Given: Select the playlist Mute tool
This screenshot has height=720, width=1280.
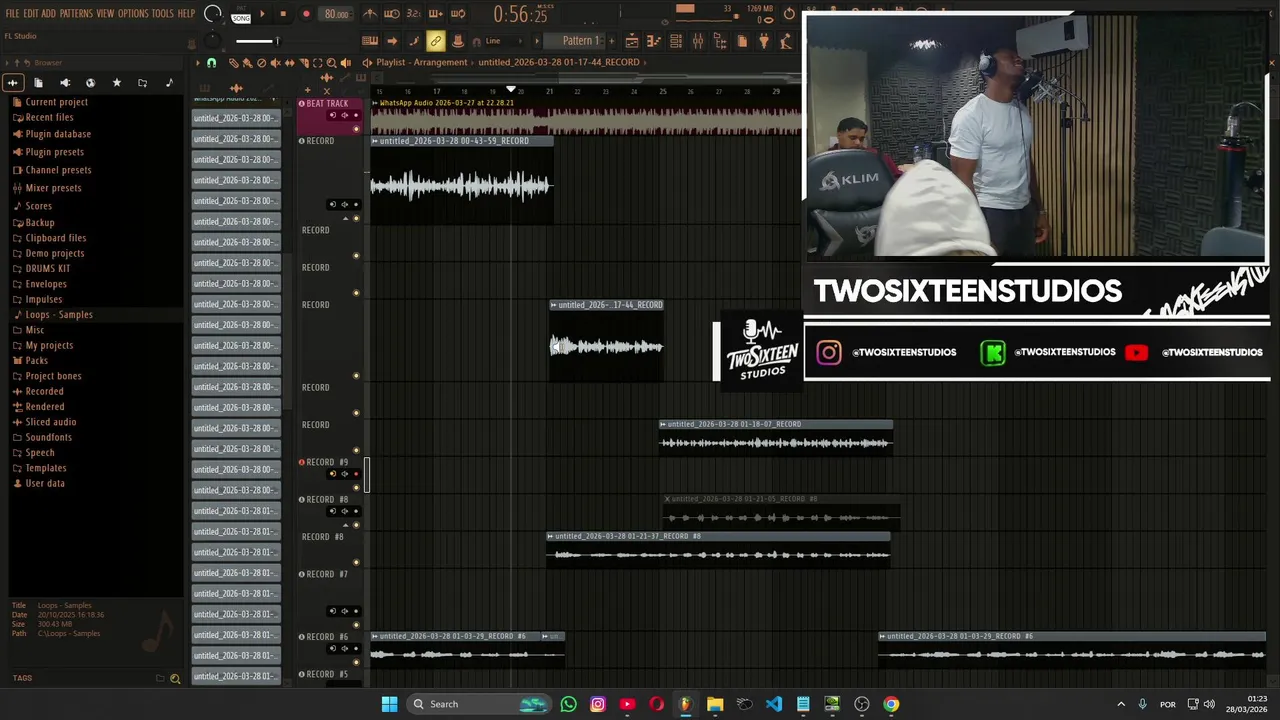Looking at the screenshot, I should [275, 62].
